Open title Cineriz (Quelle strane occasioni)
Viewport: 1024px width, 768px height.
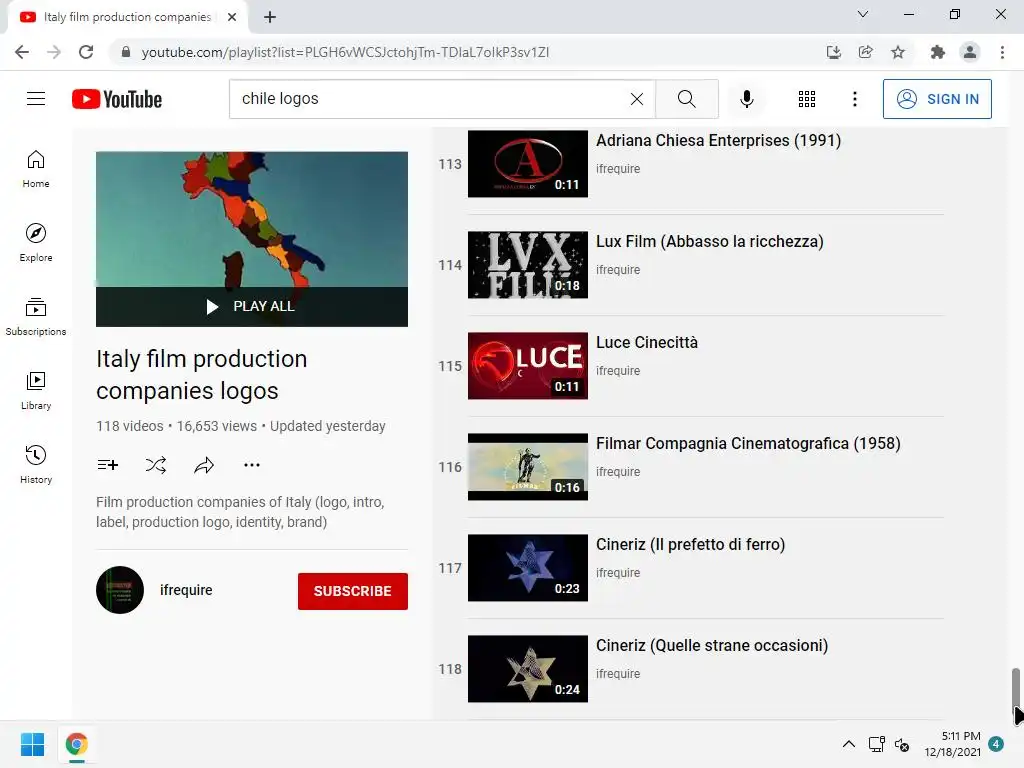pos(712,645)
